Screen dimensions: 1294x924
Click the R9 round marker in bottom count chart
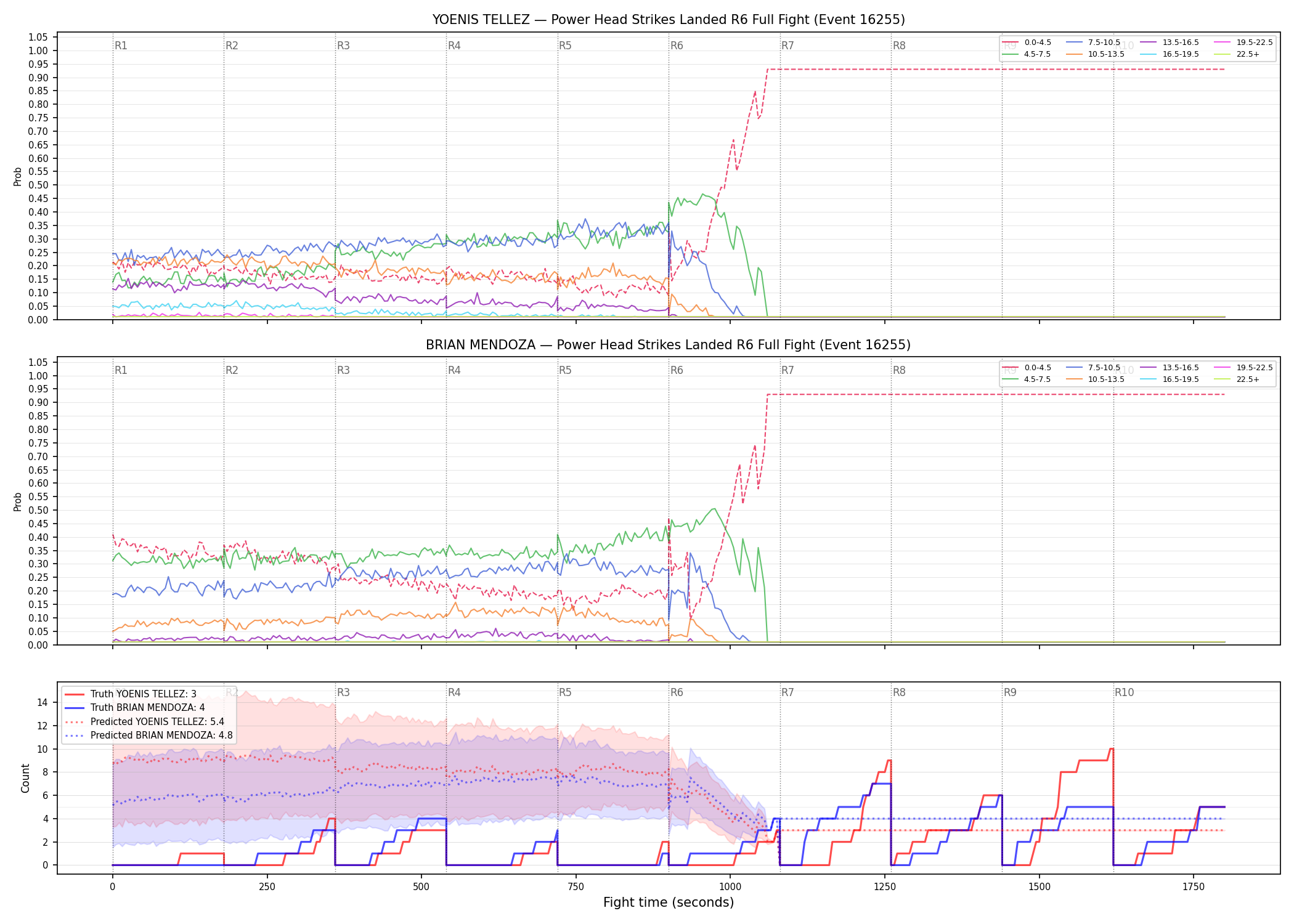tap(1010, 692)
